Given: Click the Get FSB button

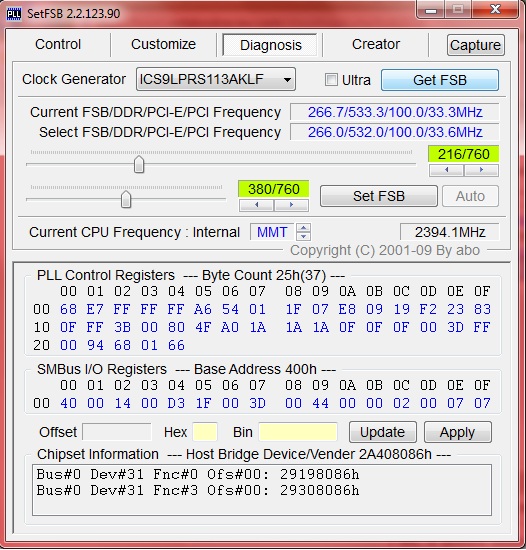Looking at the screenshot, I should (x=440, y=80).
